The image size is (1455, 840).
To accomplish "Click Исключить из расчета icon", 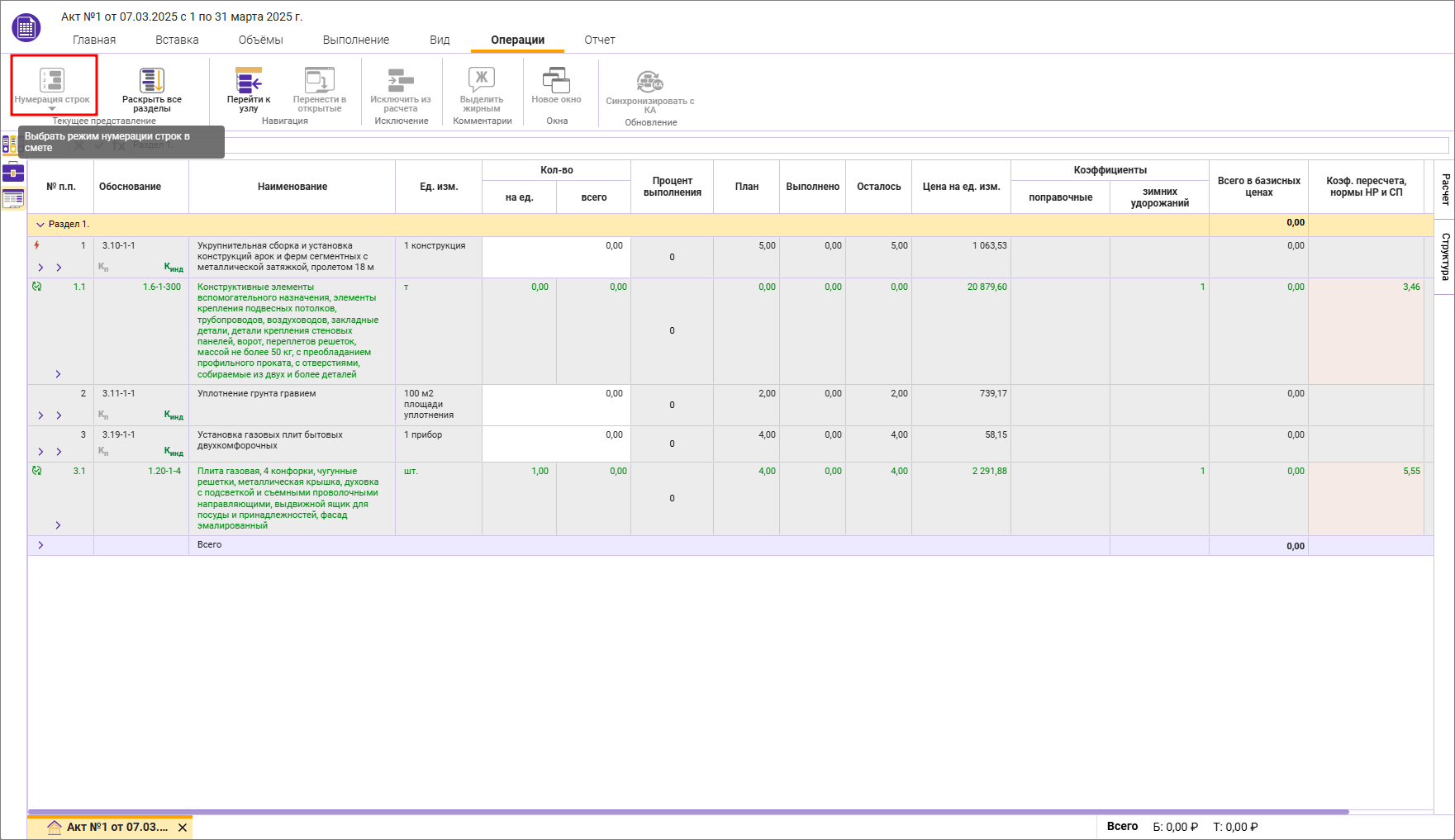I will [401, 81].
